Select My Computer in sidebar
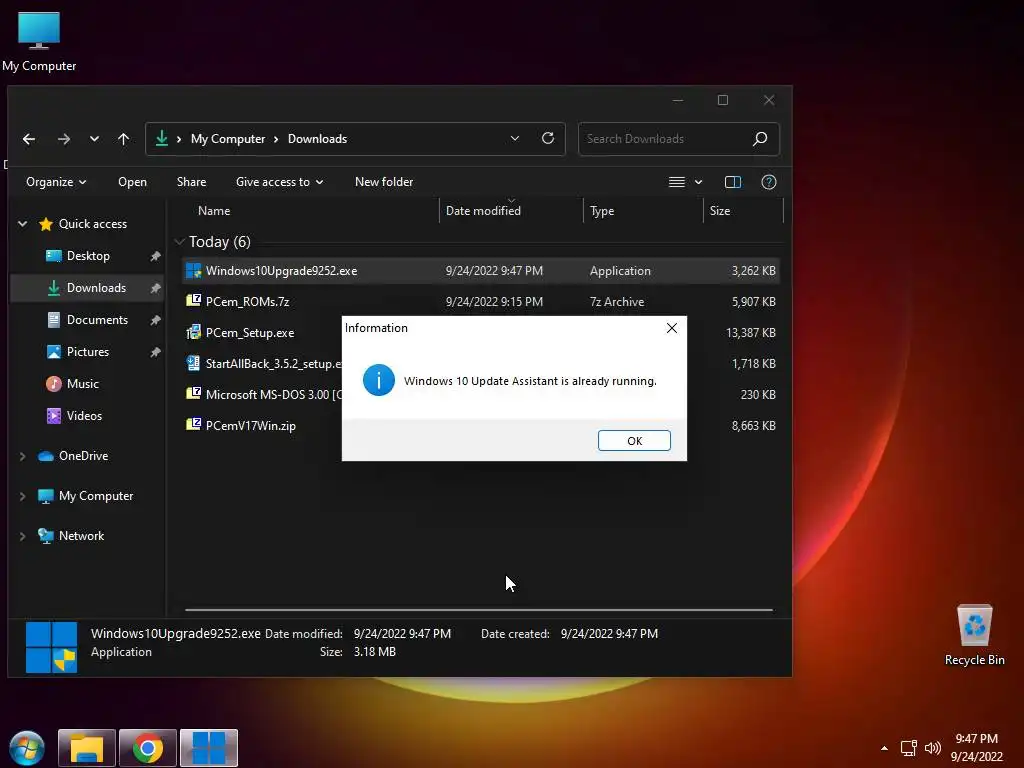The width and height of the screenshot is (1024, 768). pos(95,496)
